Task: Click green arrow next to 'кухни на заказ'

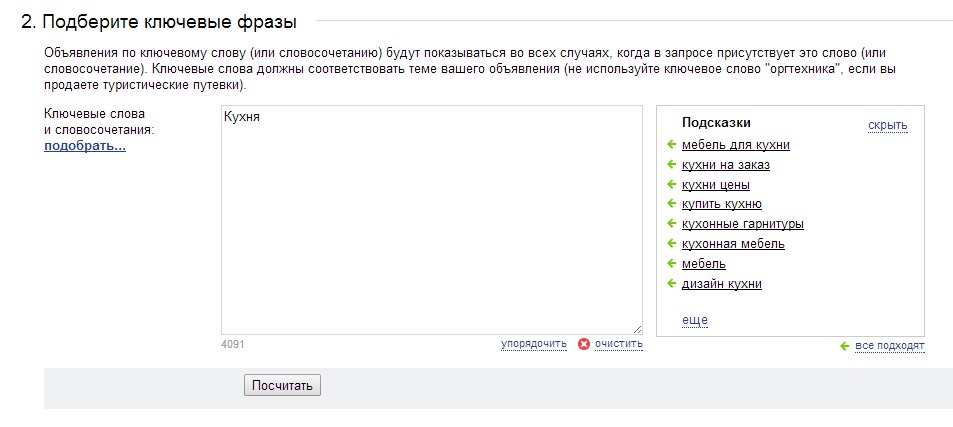Action: pos(672,165)
